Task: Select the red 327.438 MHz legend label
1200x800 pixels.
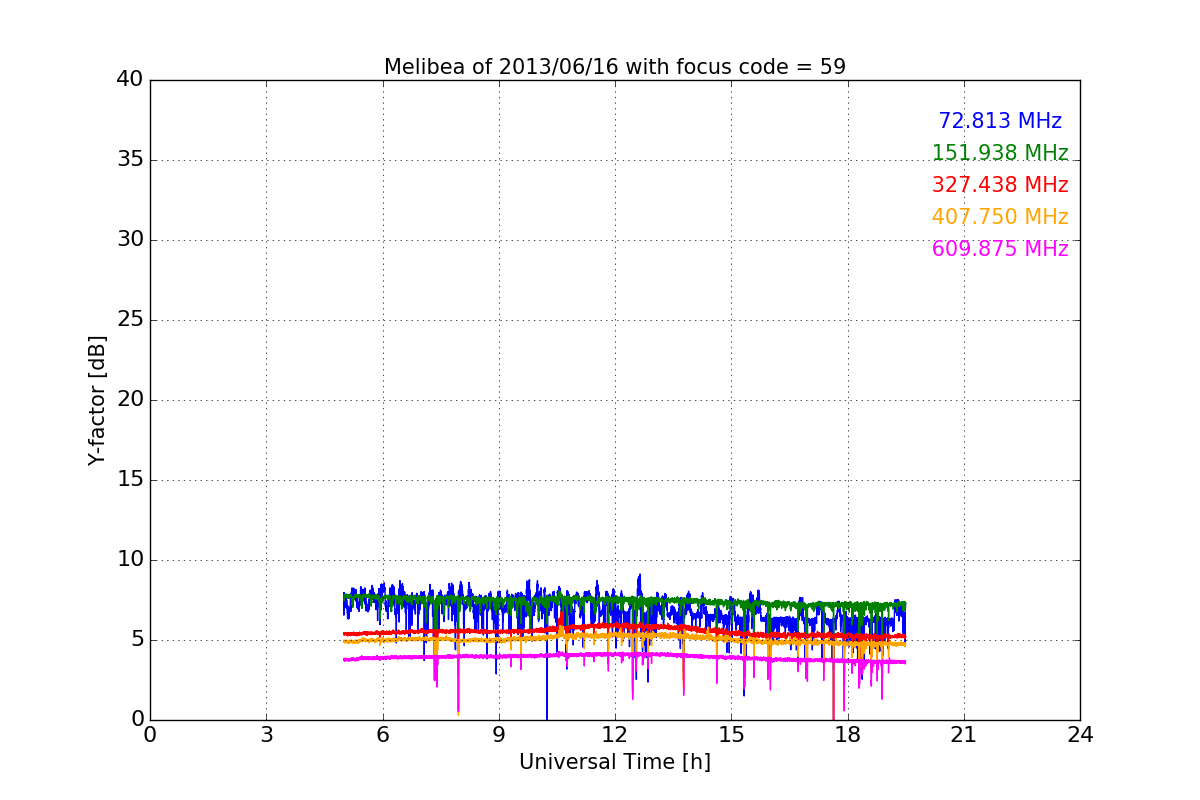Action: coord(999,185)
